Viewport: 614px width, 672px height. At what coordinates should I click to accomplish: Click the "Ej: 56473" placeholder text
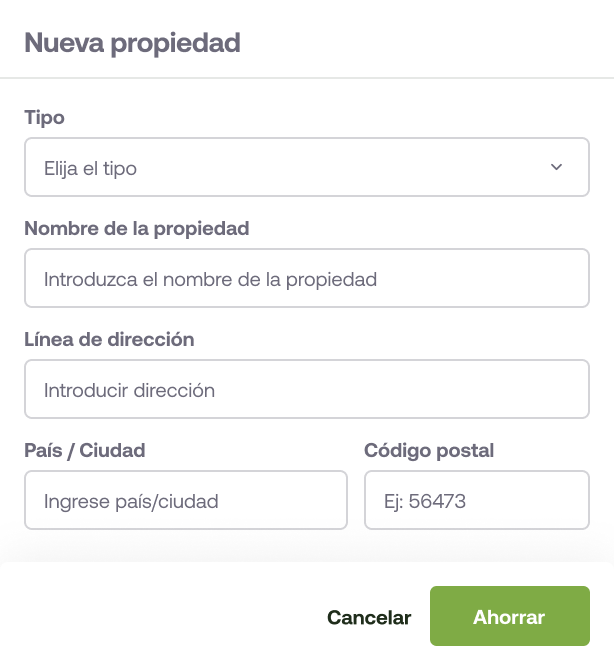pos(425,501)
